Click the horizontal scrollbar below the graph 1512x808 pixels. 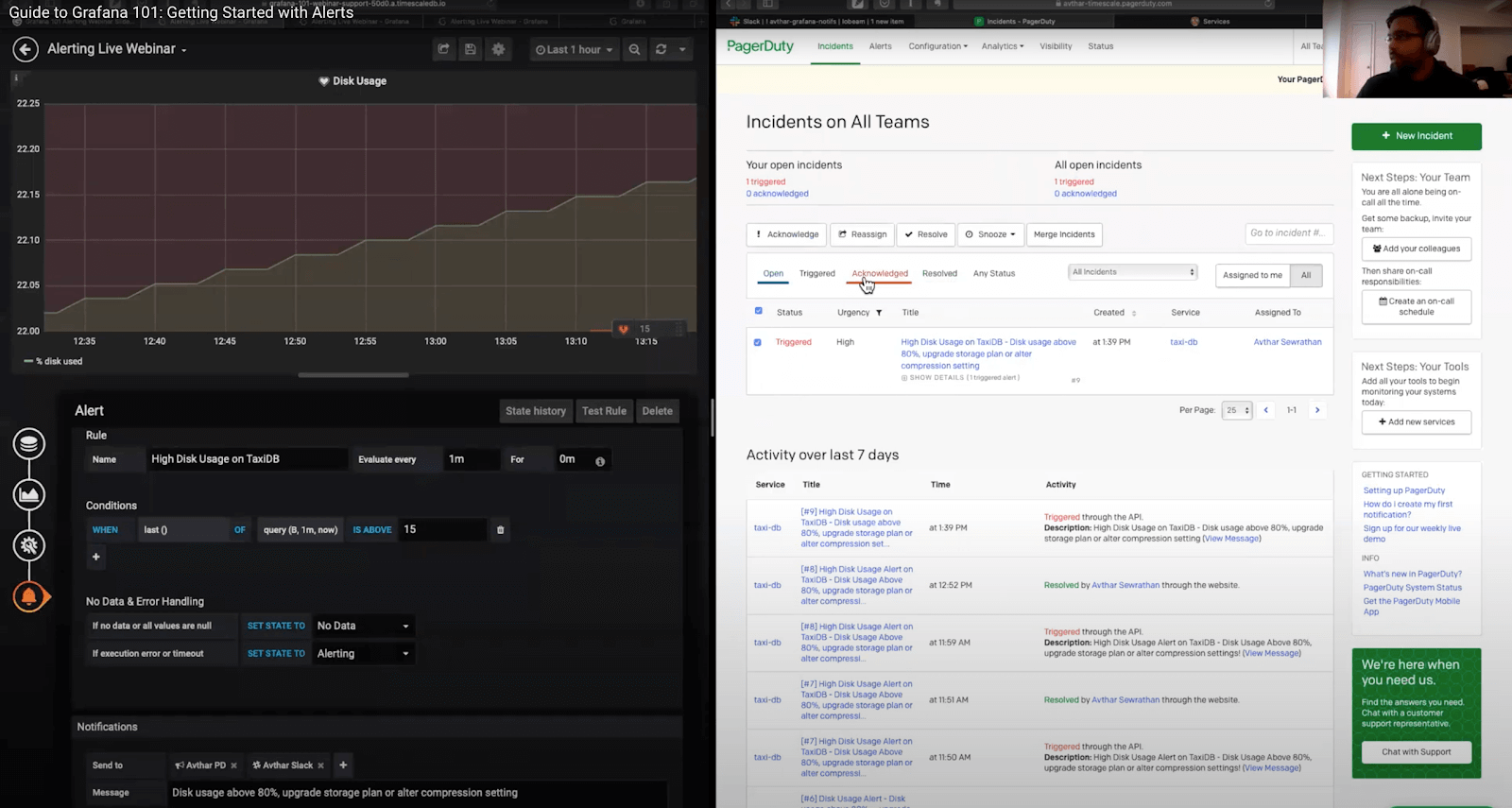[353, 375]
